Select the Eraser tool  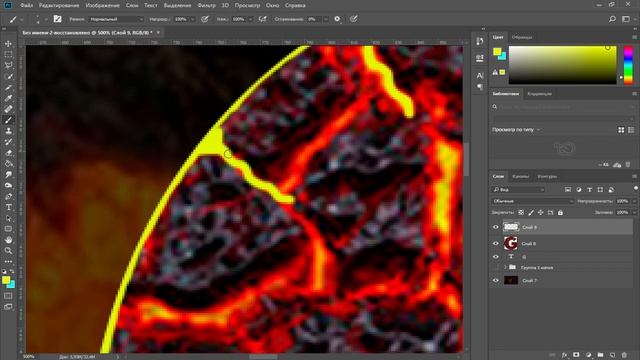[8, 153]
